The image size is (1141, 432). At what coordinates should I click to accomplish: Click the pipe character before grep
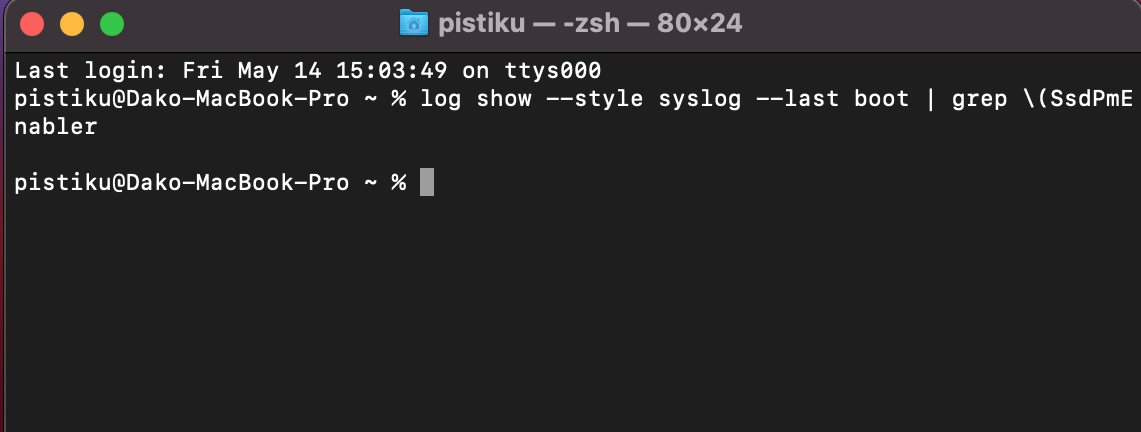click(930, 99)
